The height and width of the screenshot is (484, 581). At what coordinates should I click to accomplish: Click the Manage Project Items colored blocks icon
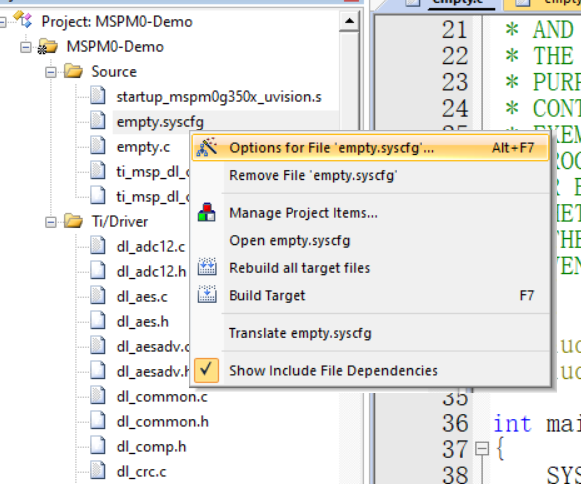click(206, 212)
